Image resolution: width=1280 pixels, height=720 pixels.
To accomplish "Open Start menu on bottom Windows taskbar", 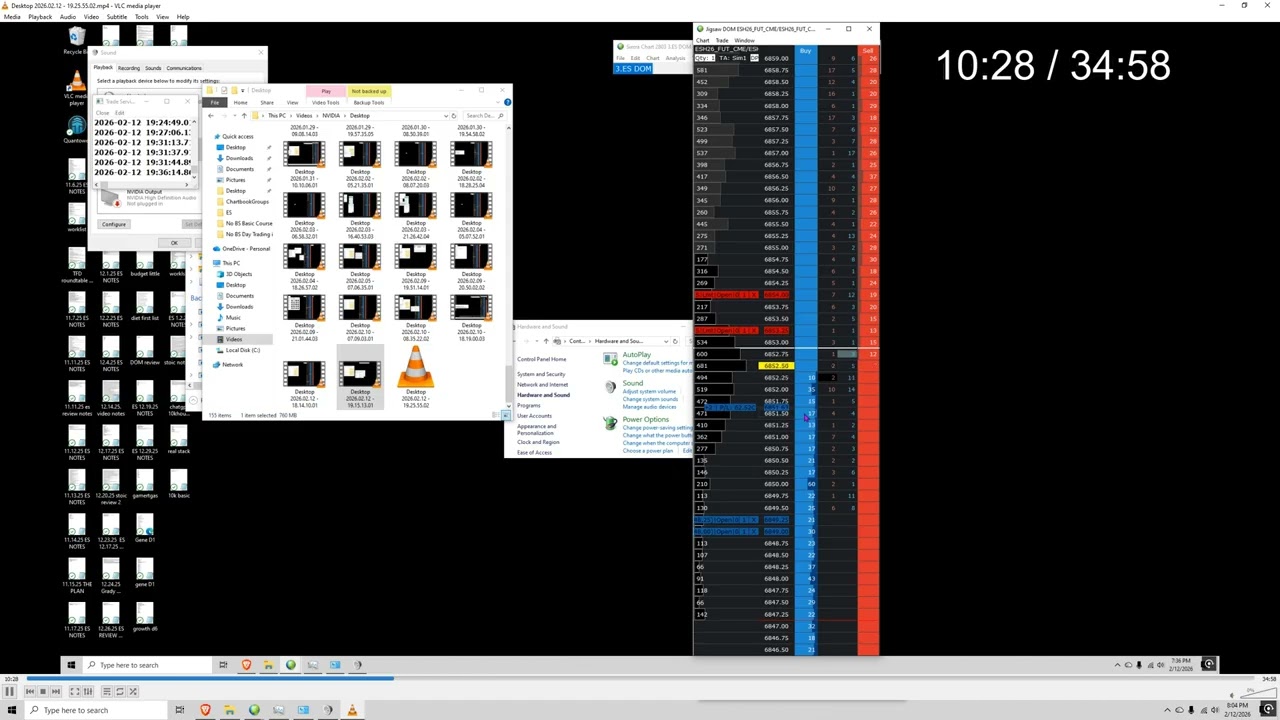I will [11, 710].
